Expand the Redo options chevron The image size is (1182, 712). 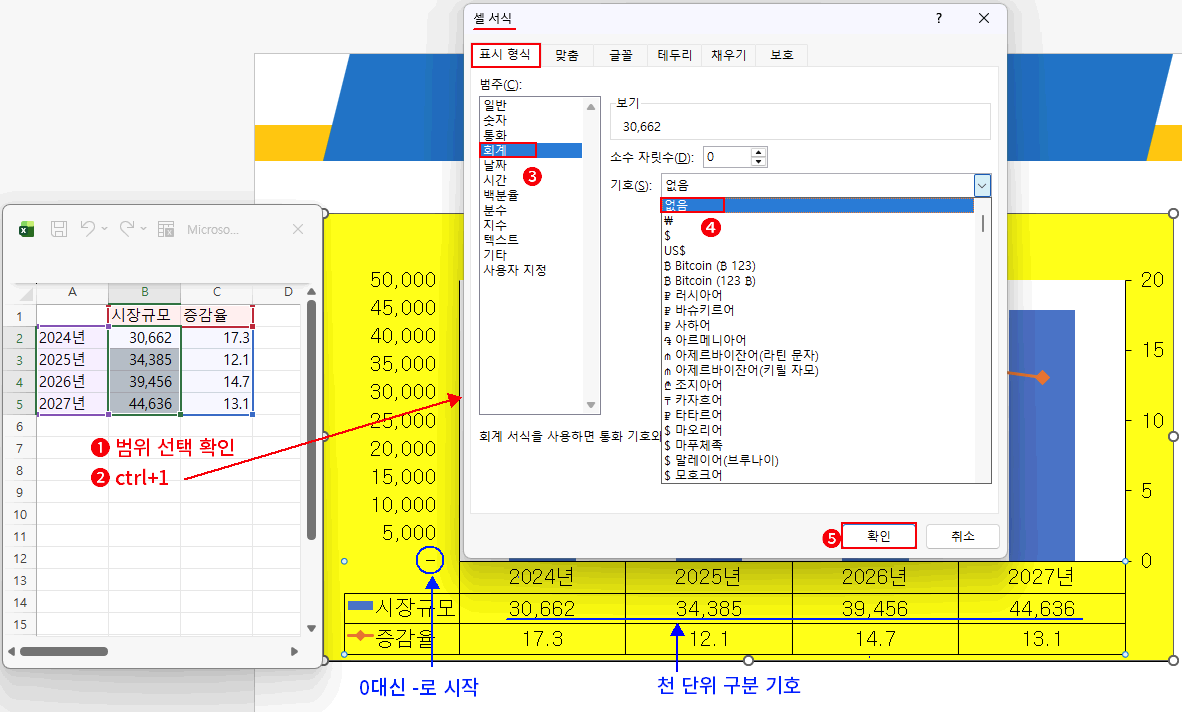click(143, 228)
